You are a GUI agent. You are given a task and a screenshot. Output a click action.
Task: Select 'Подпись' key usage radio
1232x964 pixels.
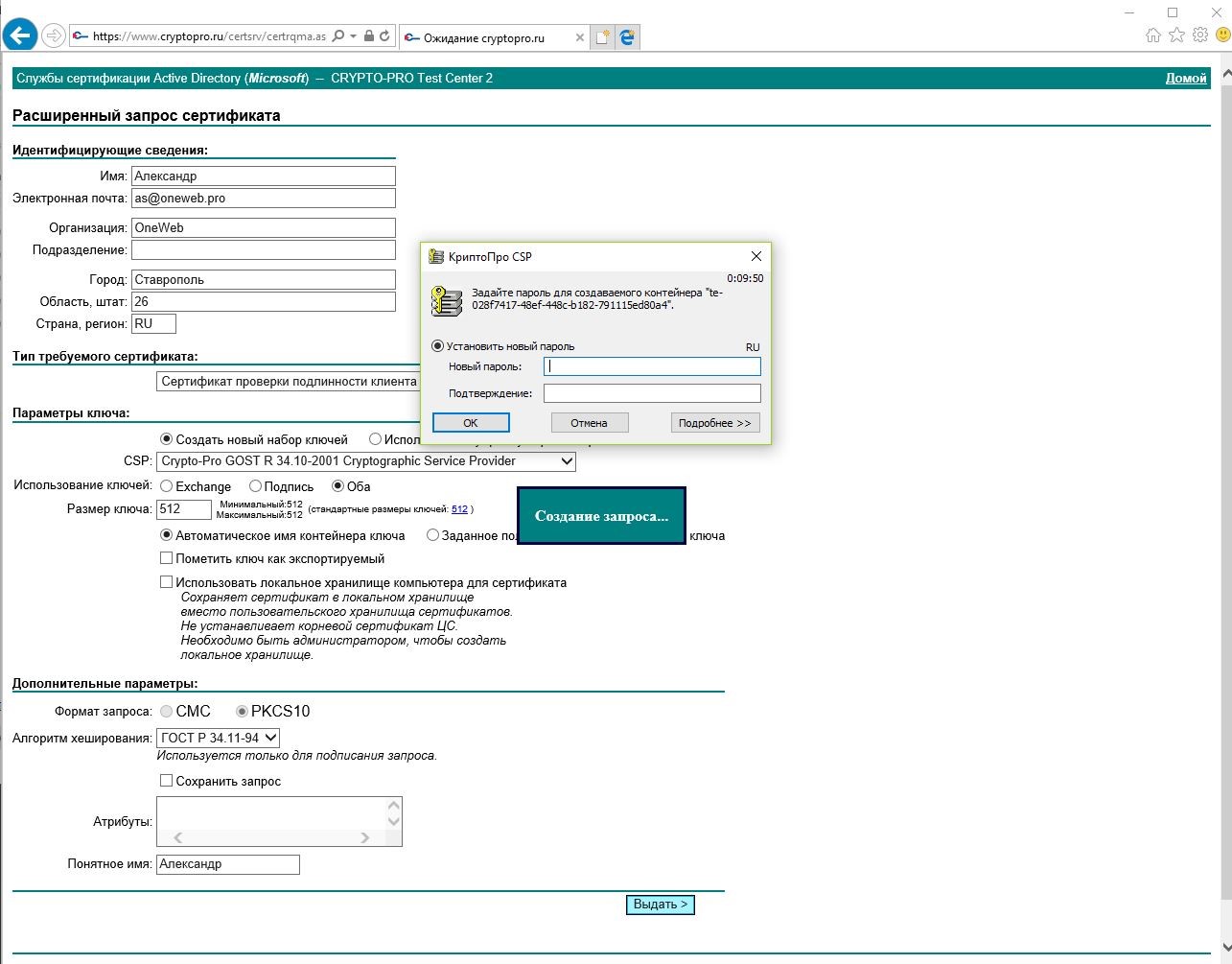click(255, 486)
